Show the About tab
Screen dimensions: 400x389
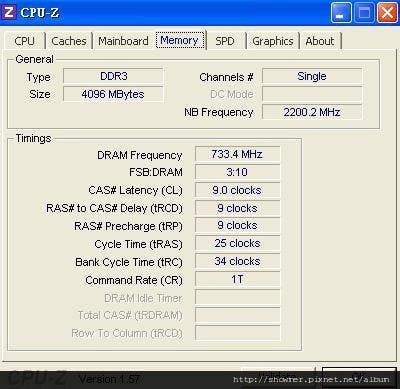[x=320, y=41]
